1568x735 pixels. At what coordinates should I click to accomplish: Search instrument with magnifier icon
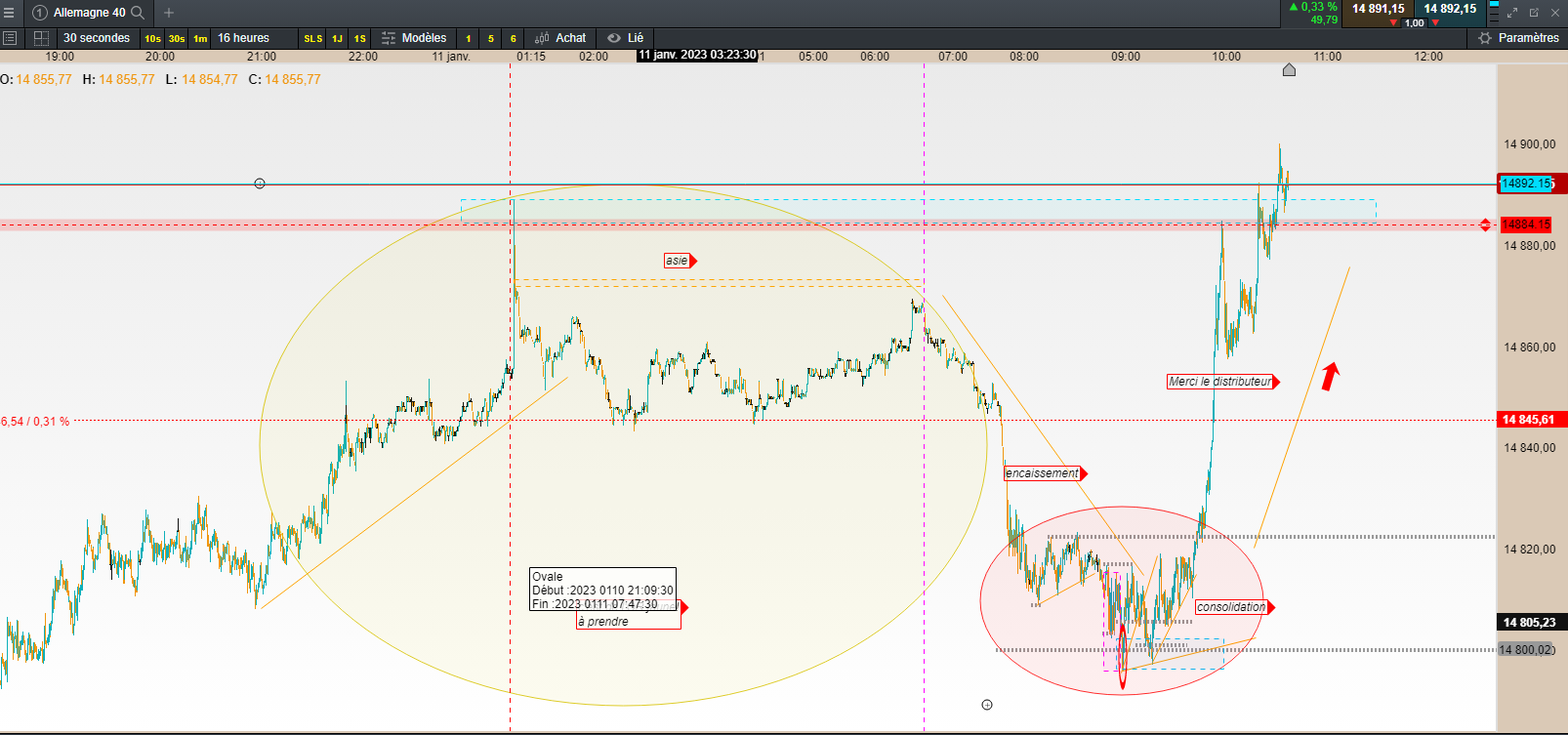click(x=138, y=13)
